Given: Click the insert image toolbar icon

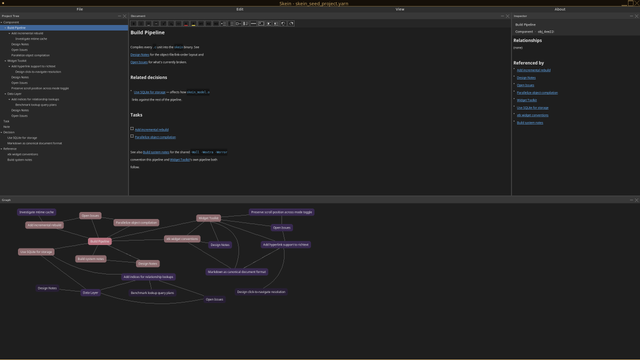Looking at the screenshot, I should pos(261,24).
